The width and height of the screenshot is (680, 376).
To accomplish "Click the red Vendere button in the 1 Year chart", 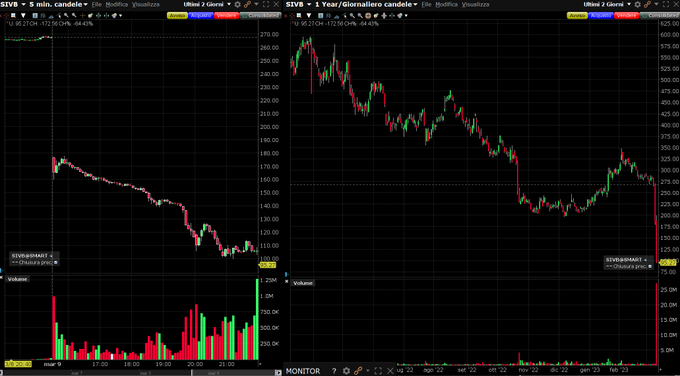I will click(x=626, y=16).
